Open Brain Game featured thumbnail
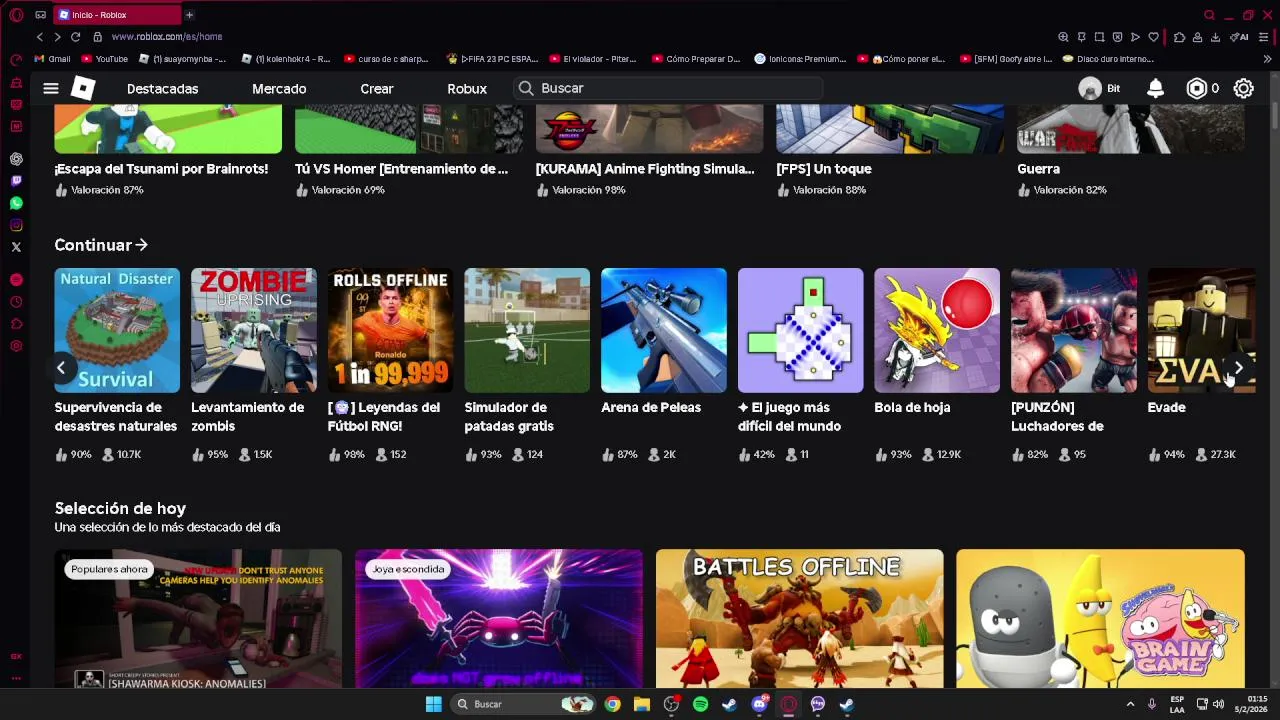The image size is (1280, 720). (x=1100, y=619)
